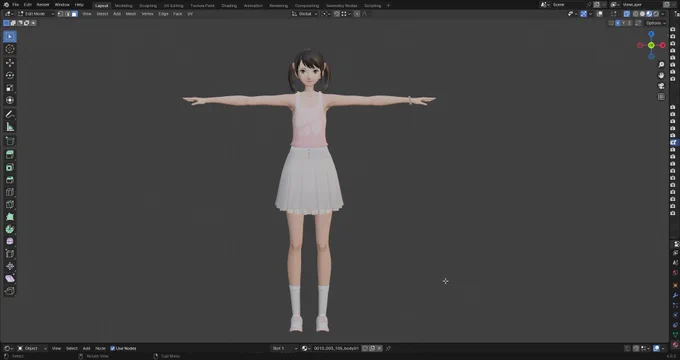Switch to the Shading workspace tab
The image size is (680, 360).
(229, 6)
